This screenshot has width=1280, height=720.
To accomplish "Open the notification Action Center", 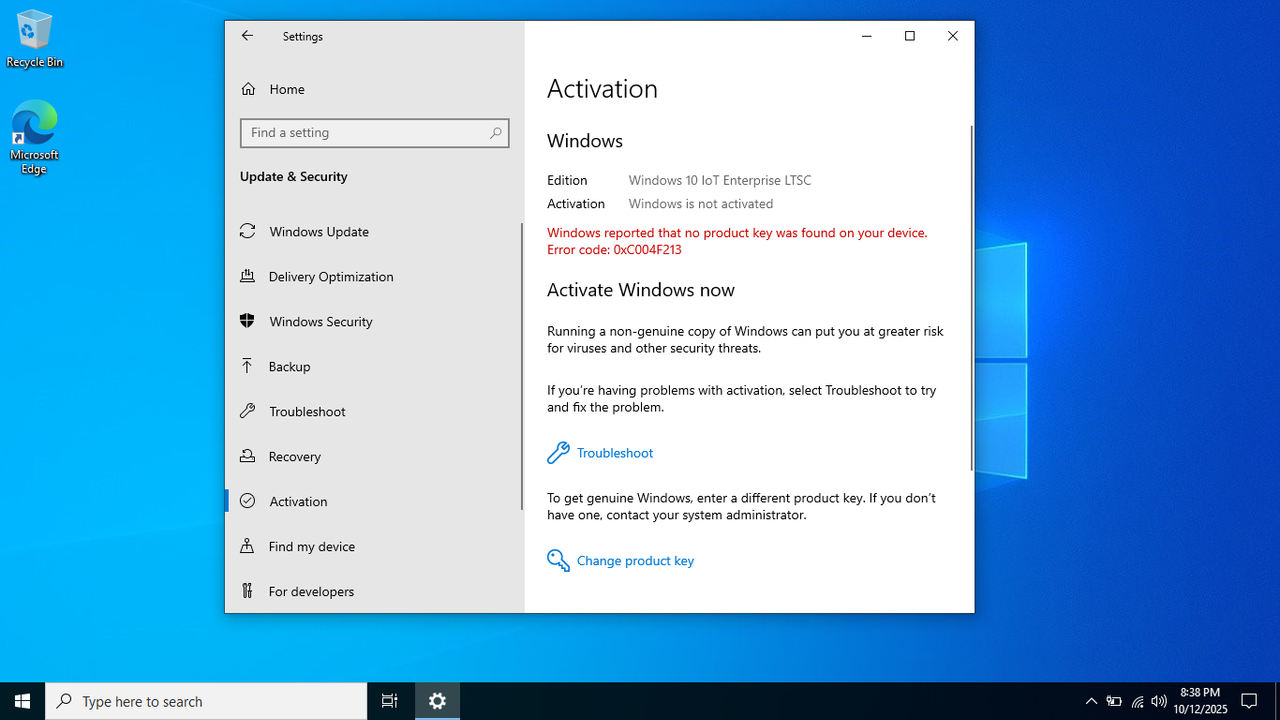I will coord(1249,701).
